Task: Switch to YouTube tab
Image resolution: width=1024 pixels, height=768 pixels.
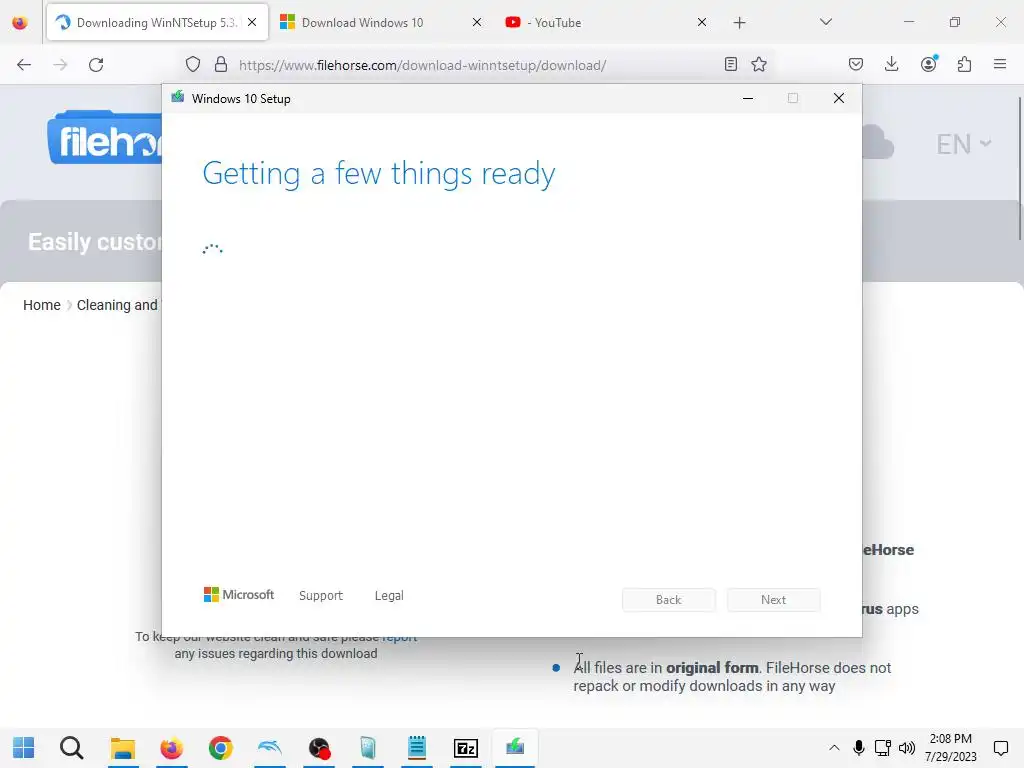Action: pyautogui.click(x=607, y=22)
